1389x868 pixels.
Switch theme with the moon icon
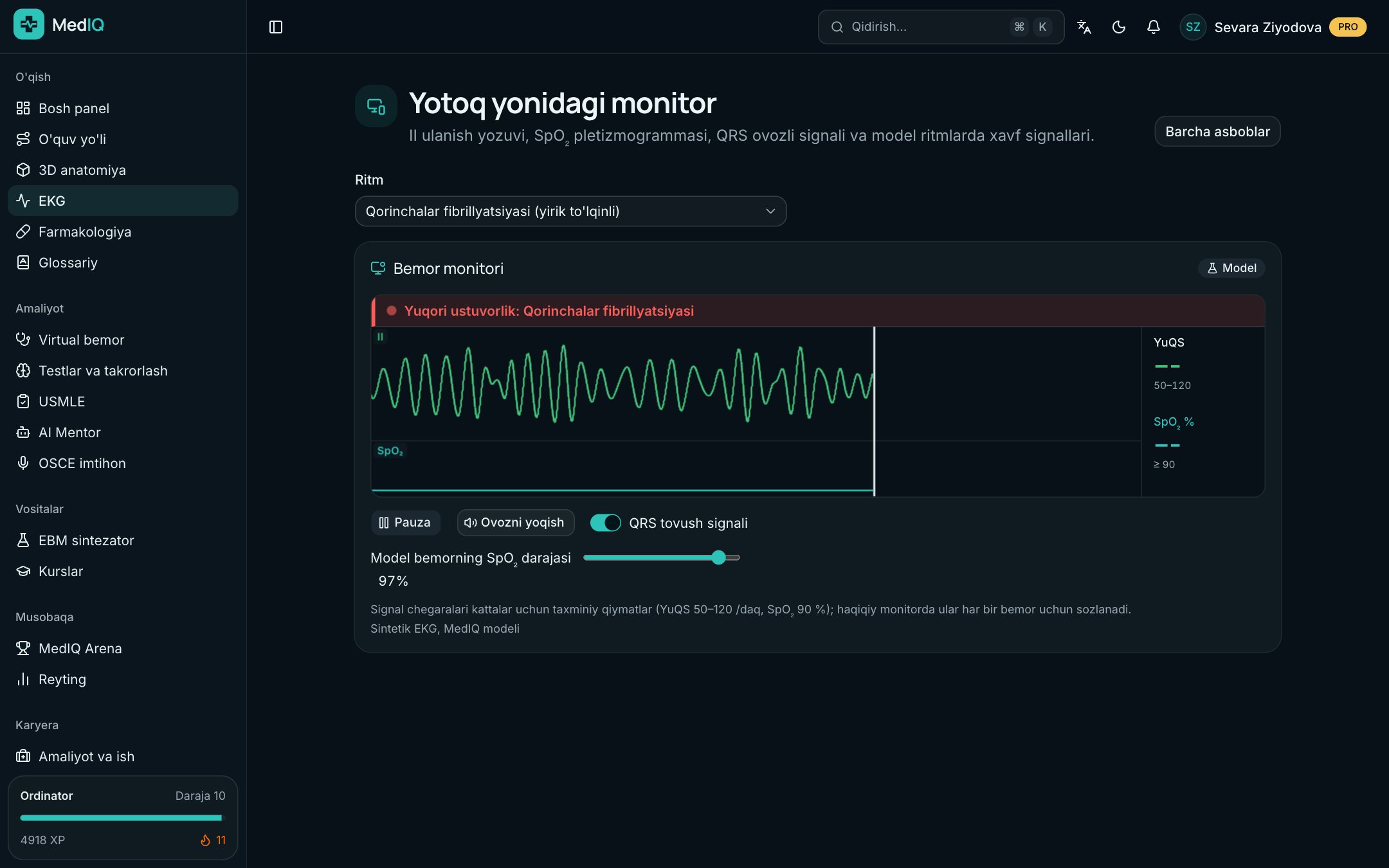click(x=1119, y=27)
